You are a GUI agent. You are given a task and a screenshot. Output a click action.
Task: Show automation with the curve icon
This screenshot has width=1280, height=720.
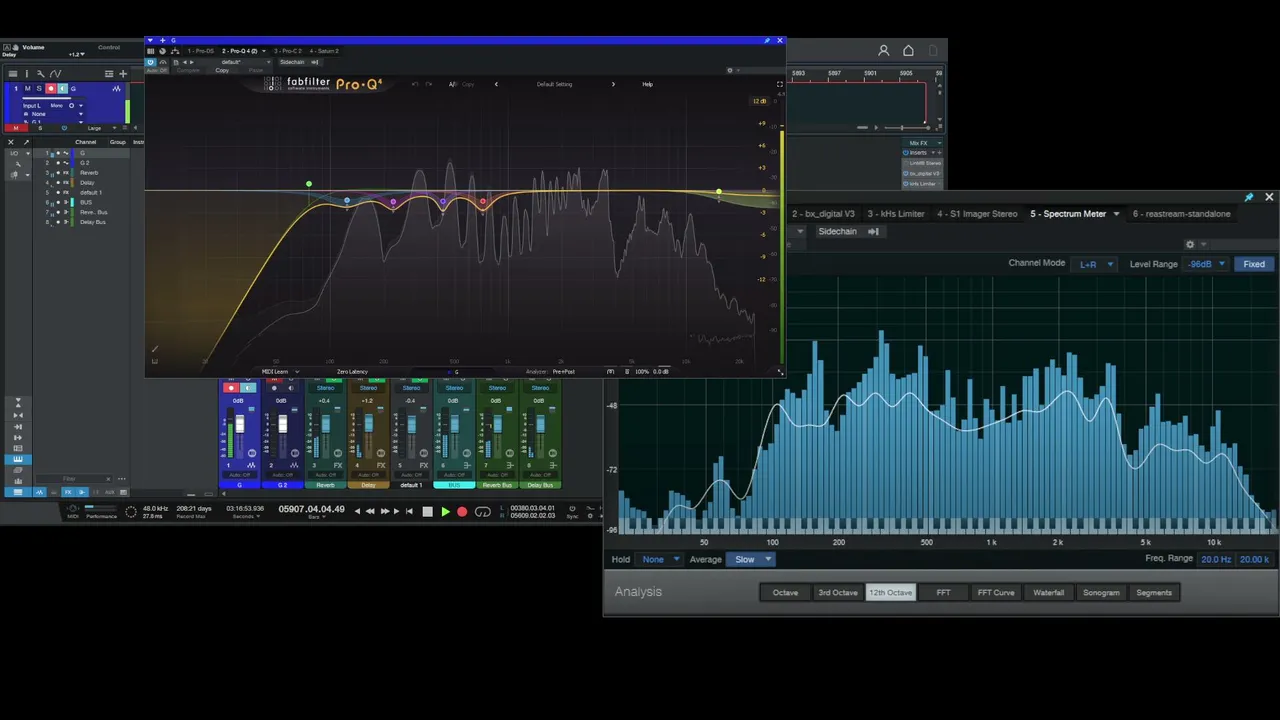(x=56, y=73)
